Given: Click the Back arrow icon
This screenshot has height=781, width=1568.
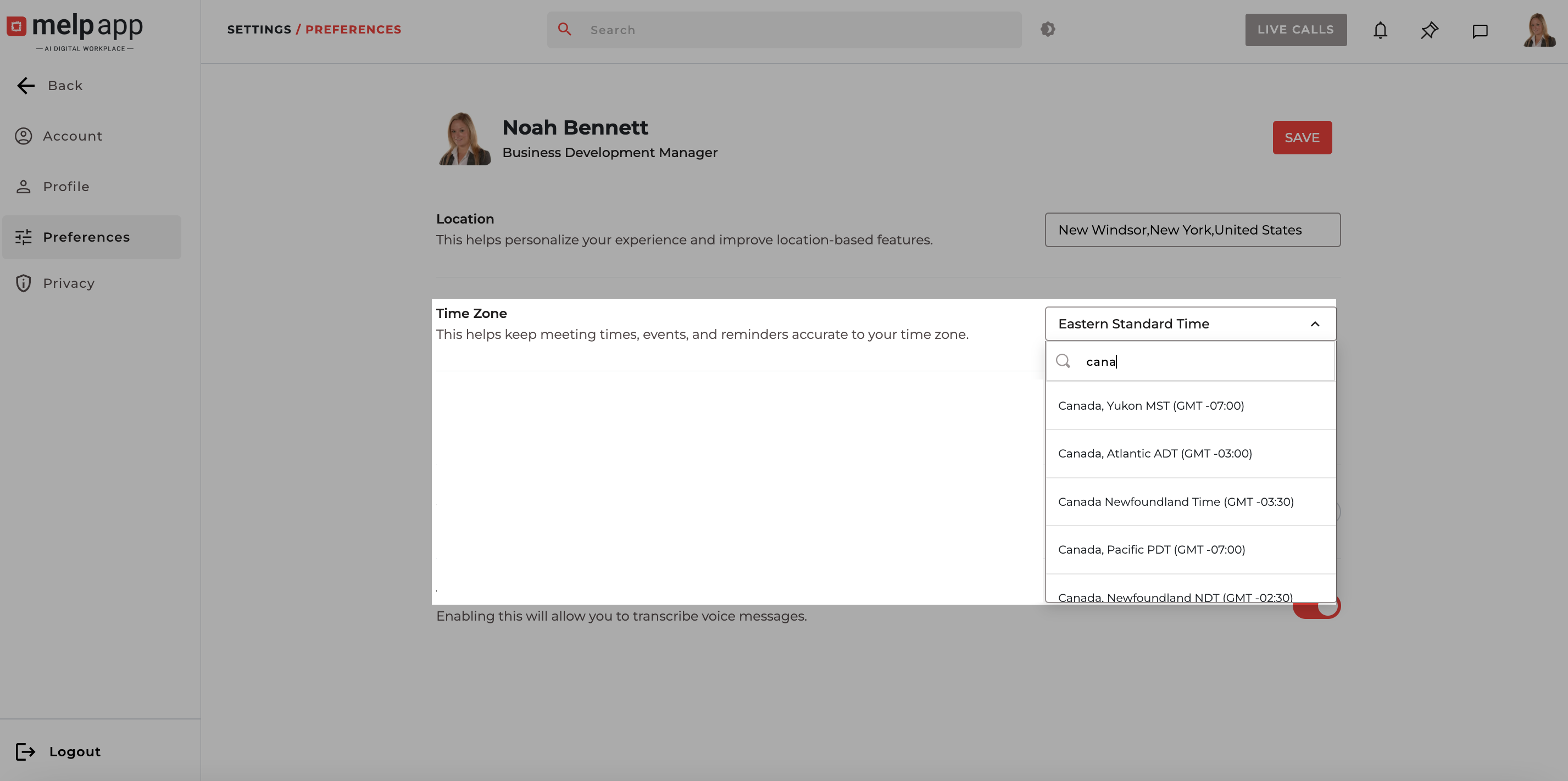Looking at the screenshot, I should coord(26,86).
